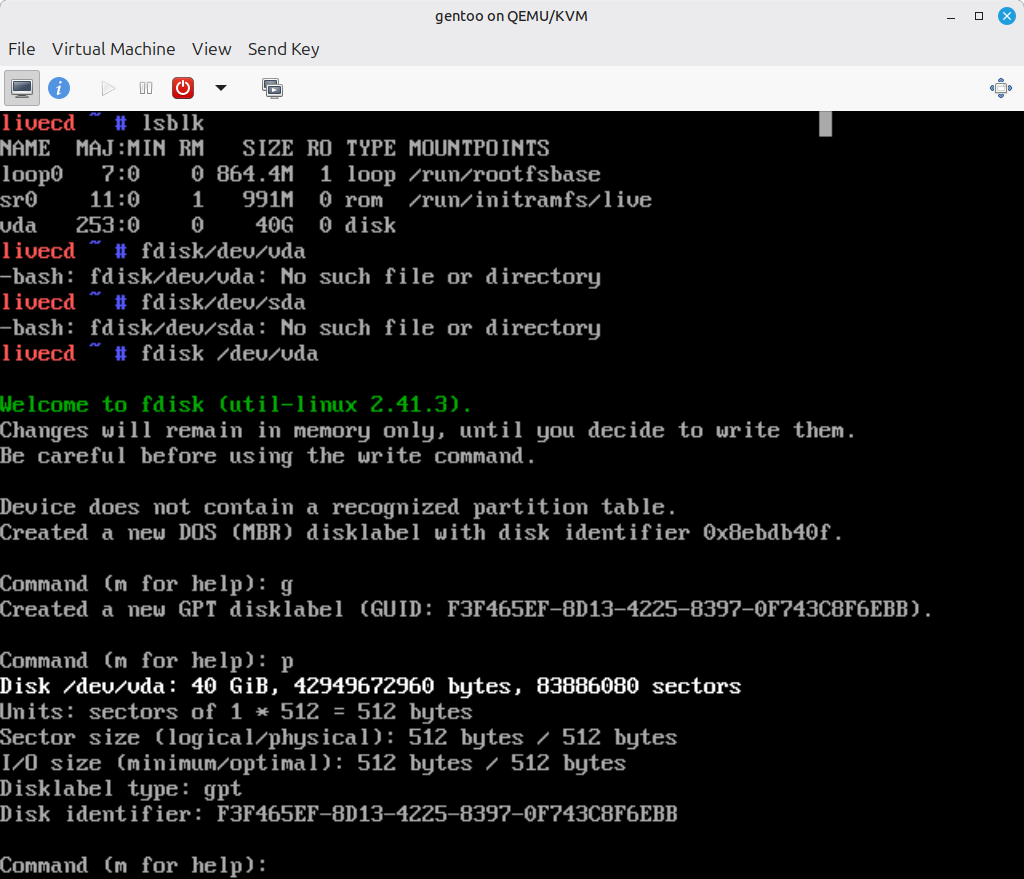
Task: Expand the shutdown options dropdown arrow
Action: [x=221, y=88]
